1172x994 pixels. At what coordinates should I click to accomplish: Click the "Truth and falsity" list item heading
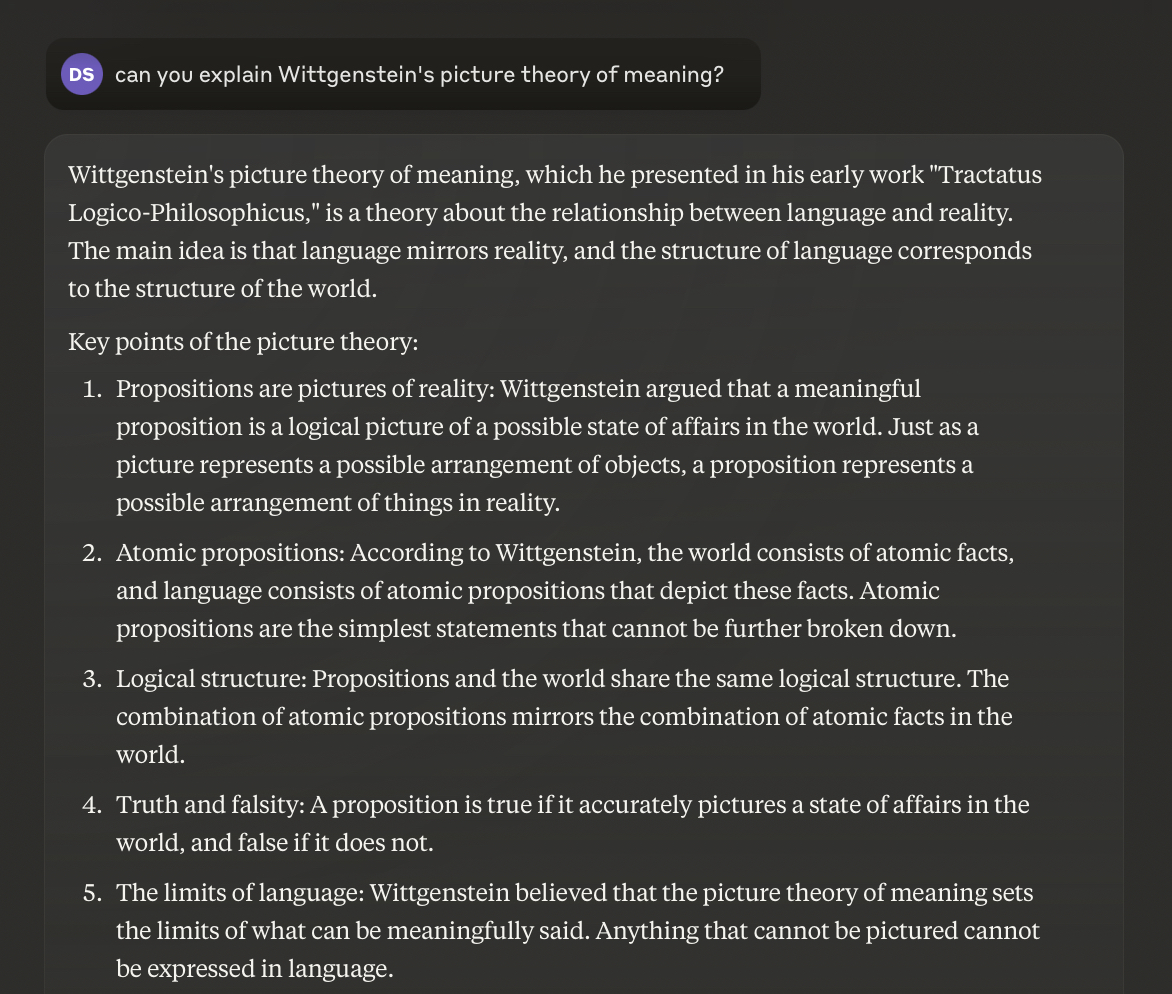tap(209, 805)
